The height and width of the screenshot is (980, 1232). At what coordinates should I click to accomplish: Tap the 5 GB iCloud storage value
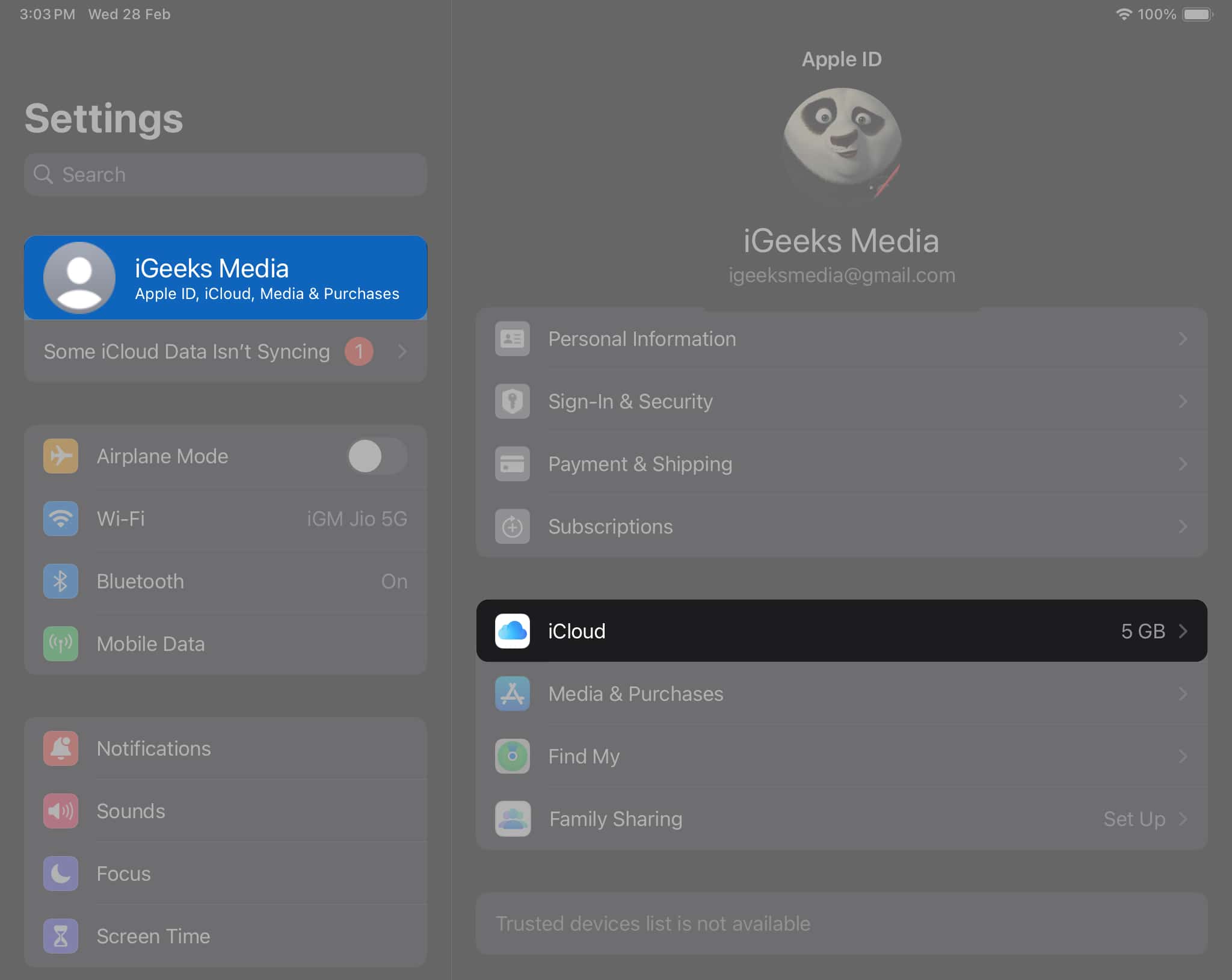[1143, 631]
